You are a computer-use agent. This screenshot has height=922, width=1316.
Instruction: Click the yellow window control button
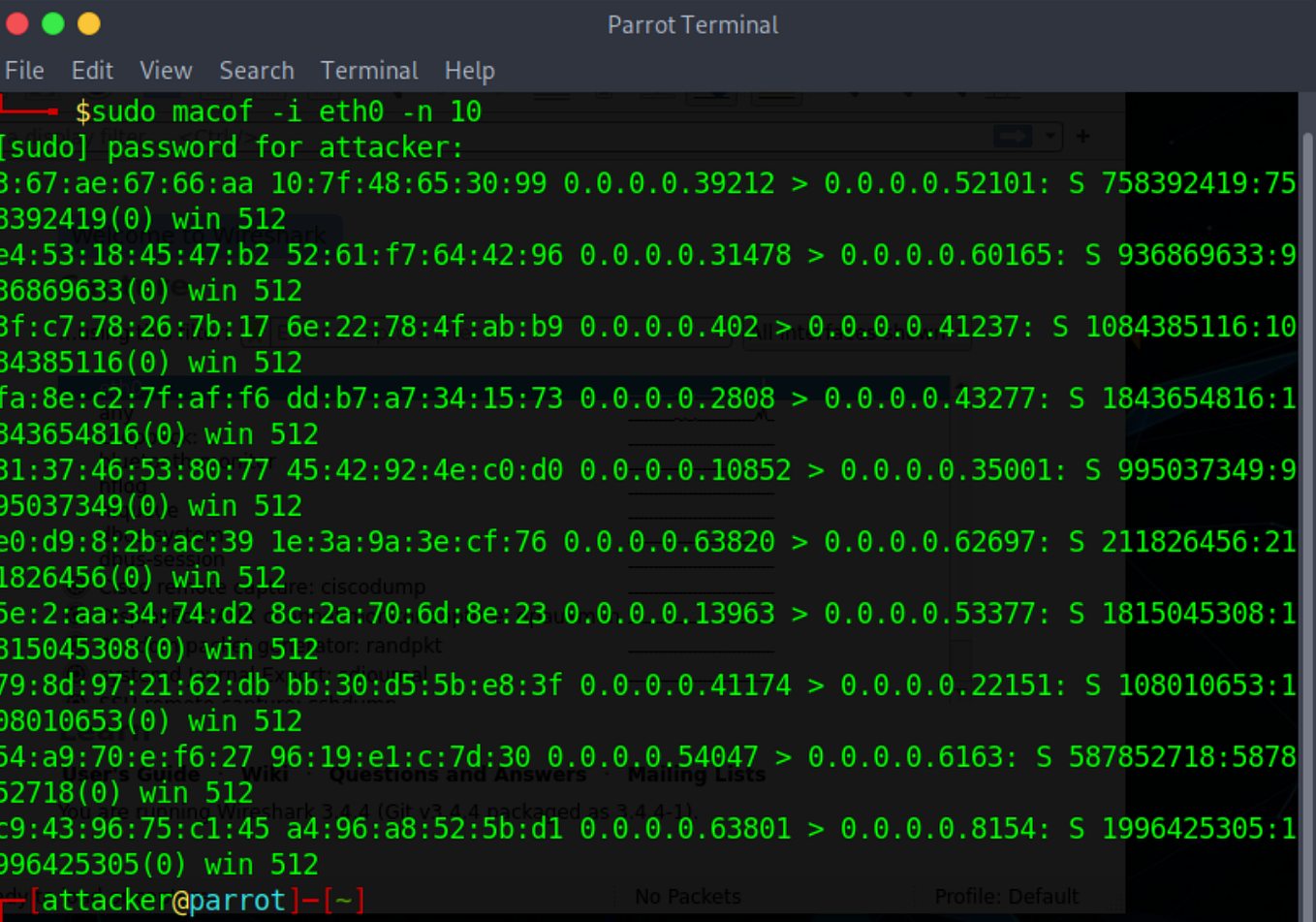click(x=89, y=23)
